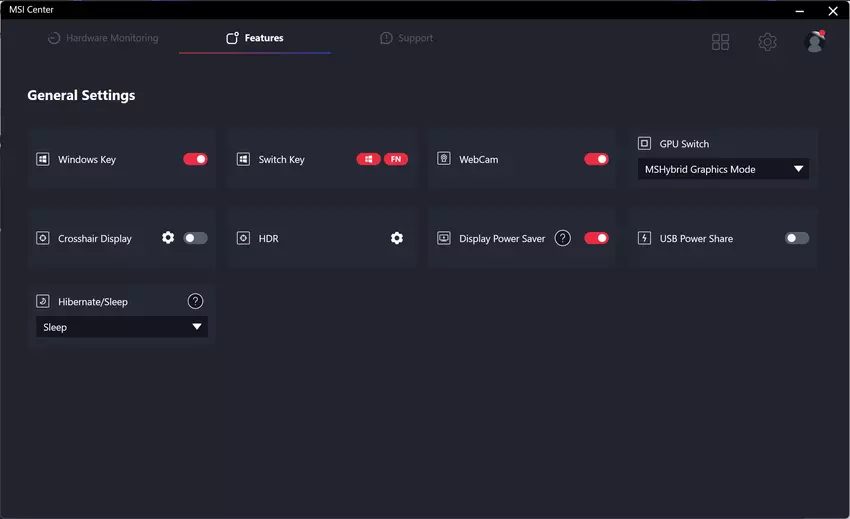850x519 pixels.
Task: Expand the GPU Switch mode dropdown
Action: (x=723, y=170)
